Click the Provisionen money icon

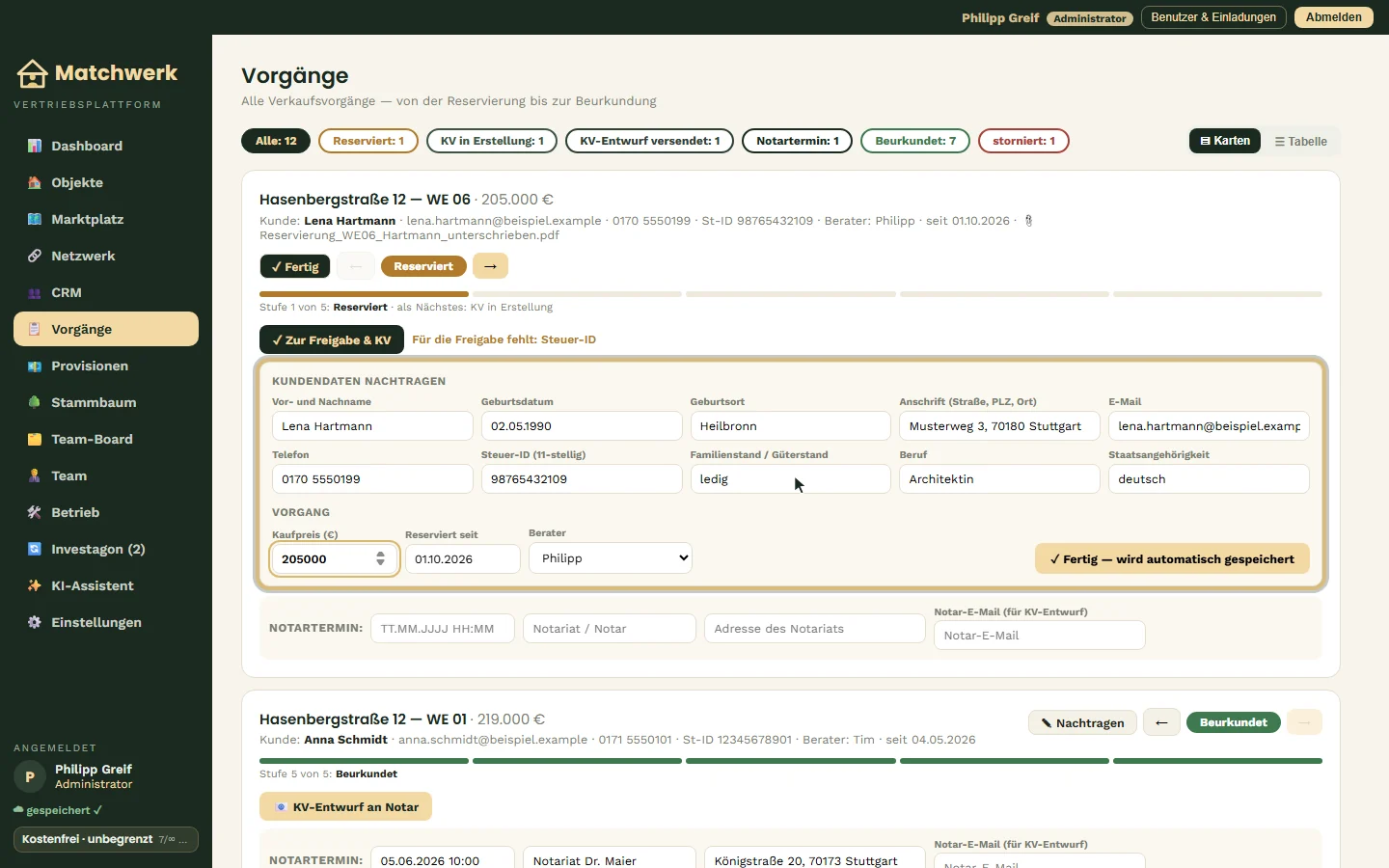coord(35,366)
